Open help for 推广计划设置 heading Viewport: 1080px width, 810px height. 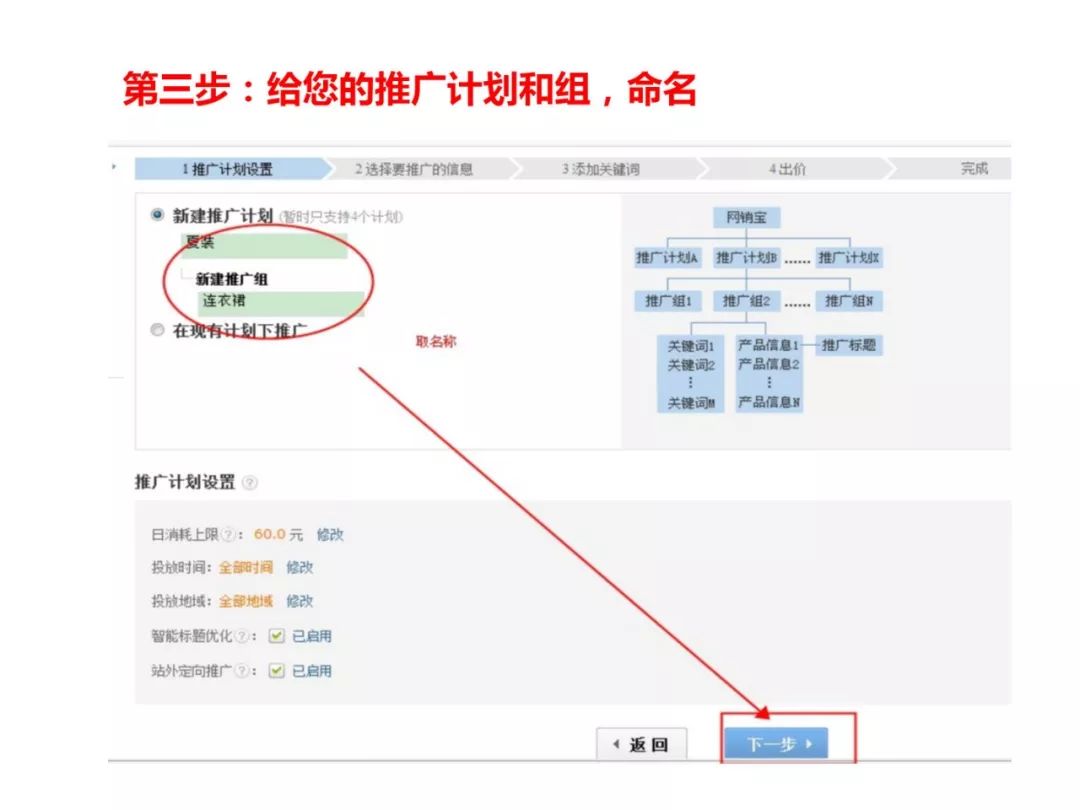[250, 482]
